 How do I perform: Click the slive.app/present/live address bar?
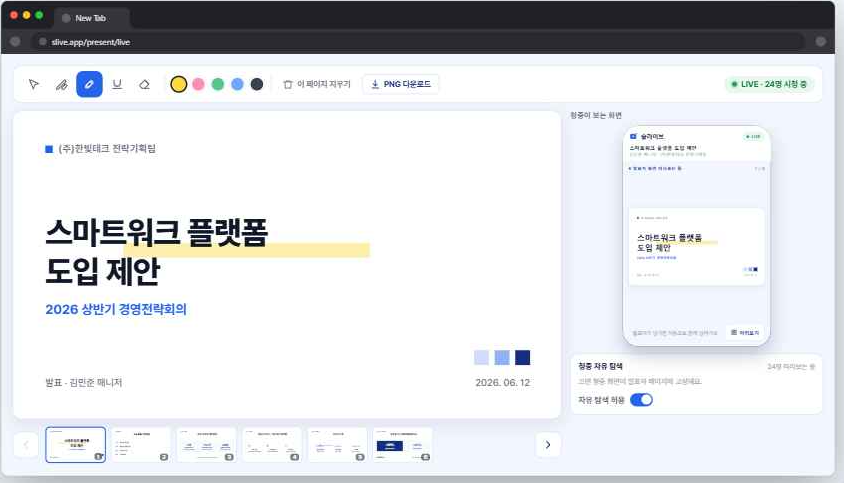418,42
